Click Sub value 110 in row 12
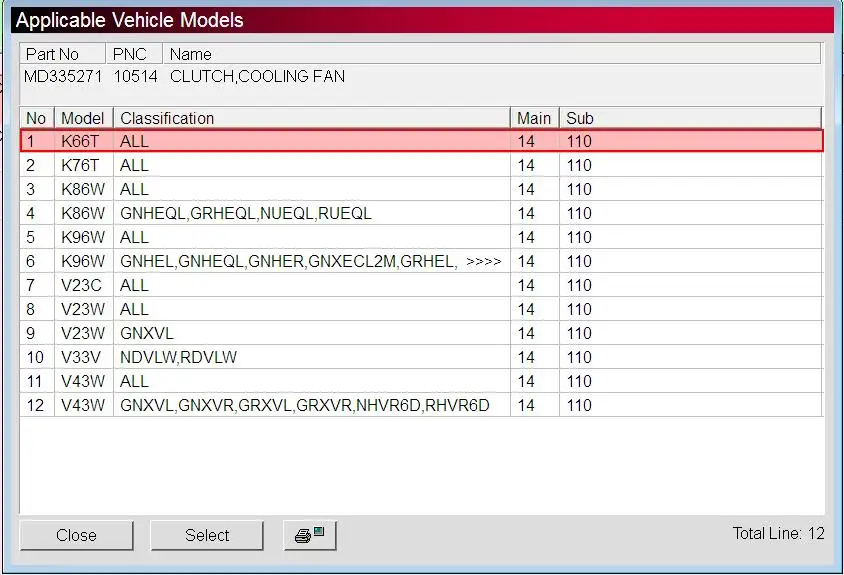 [x=579, y=405]
